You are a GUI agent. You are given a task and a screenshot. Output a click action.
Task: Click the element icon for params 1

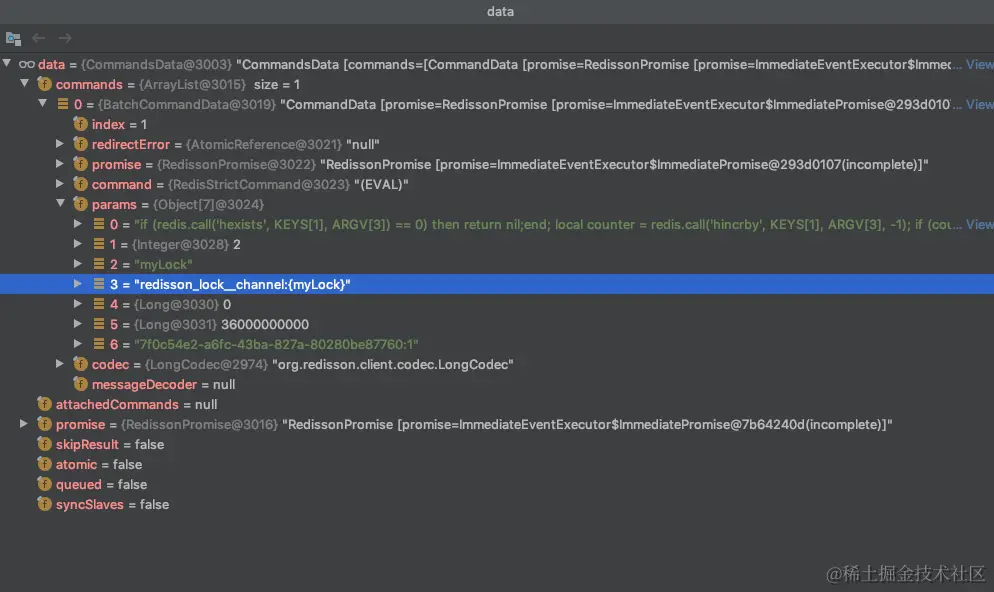99,243
